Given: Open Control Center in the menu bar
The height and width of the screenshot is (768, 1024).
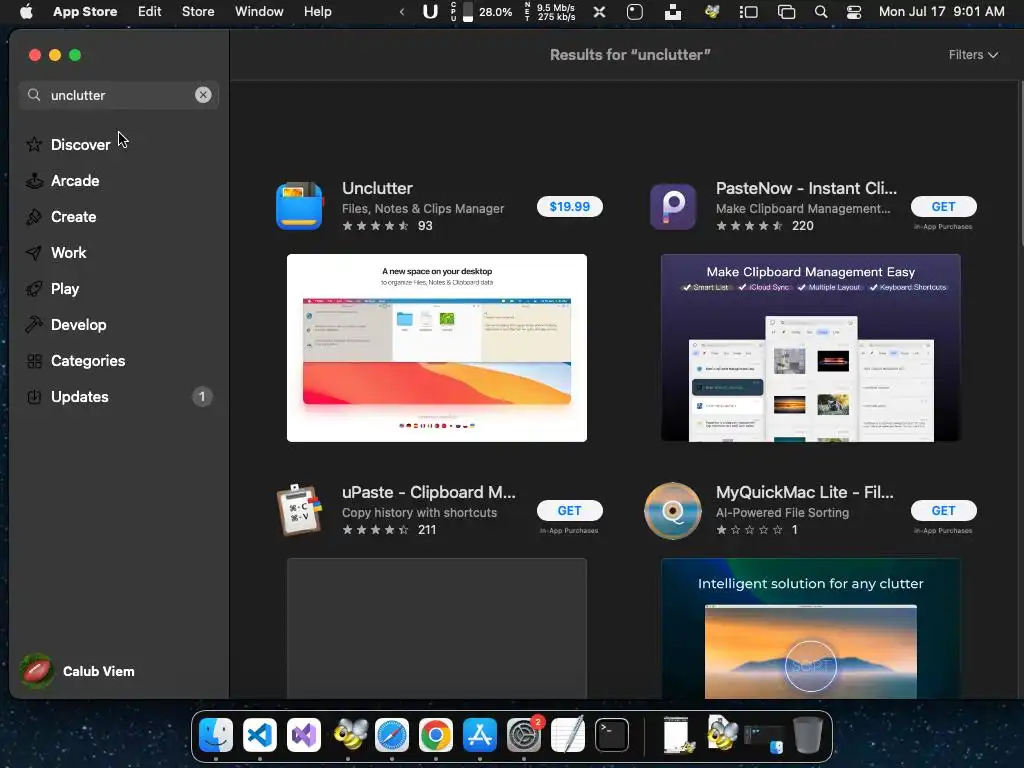Looking at the screenshot, I should pyautogui.click(x=854, y=12).
